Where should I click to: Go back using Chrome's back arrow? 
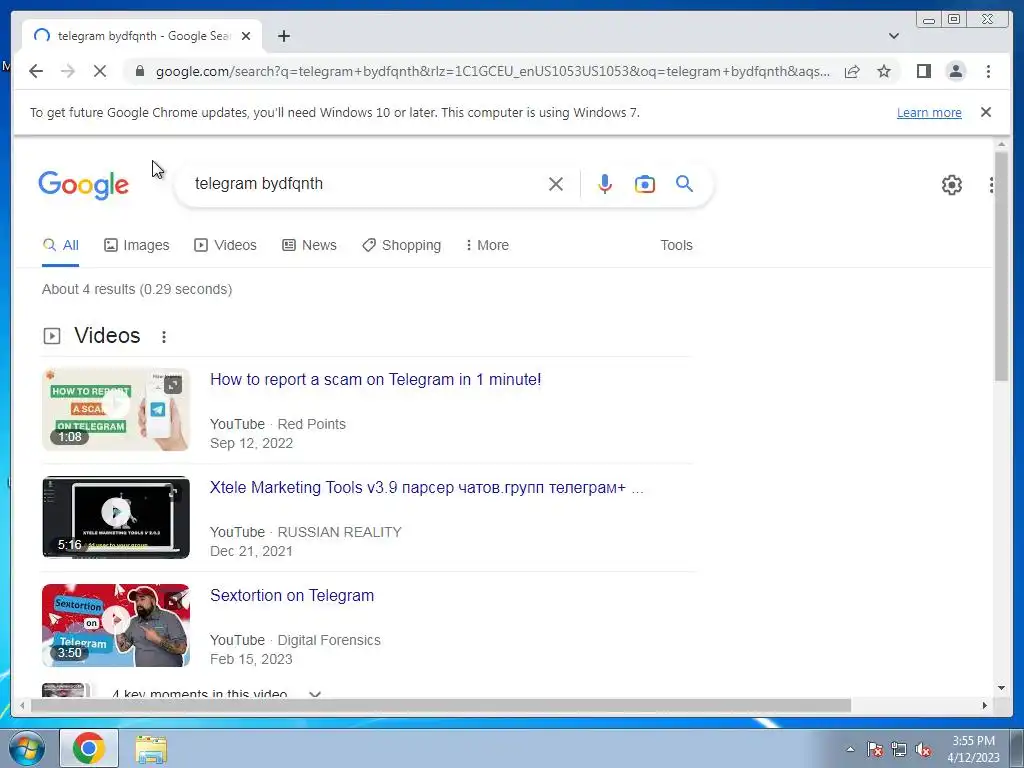(36, 71)
